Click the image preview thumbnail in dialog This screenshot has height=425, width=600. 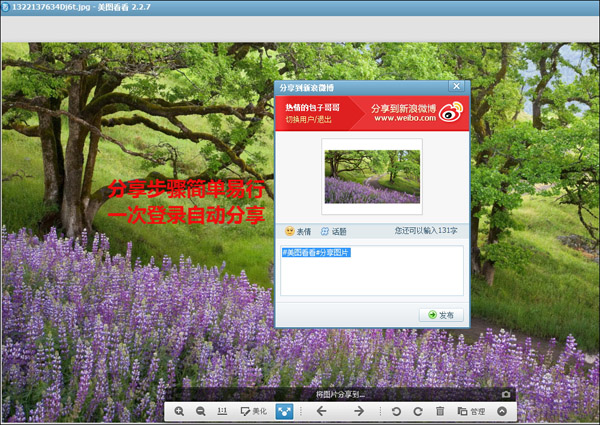[x=372, y=176]
